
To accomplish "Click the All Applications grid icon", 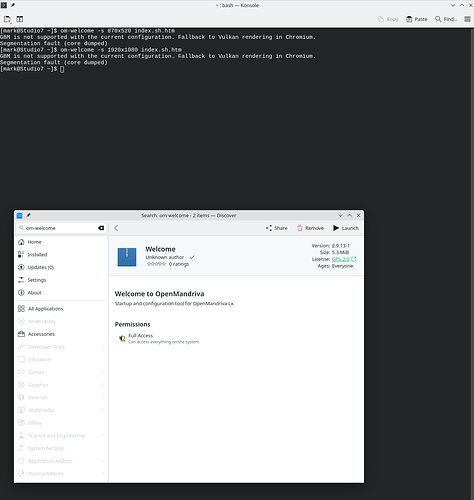I will (21, 309).
